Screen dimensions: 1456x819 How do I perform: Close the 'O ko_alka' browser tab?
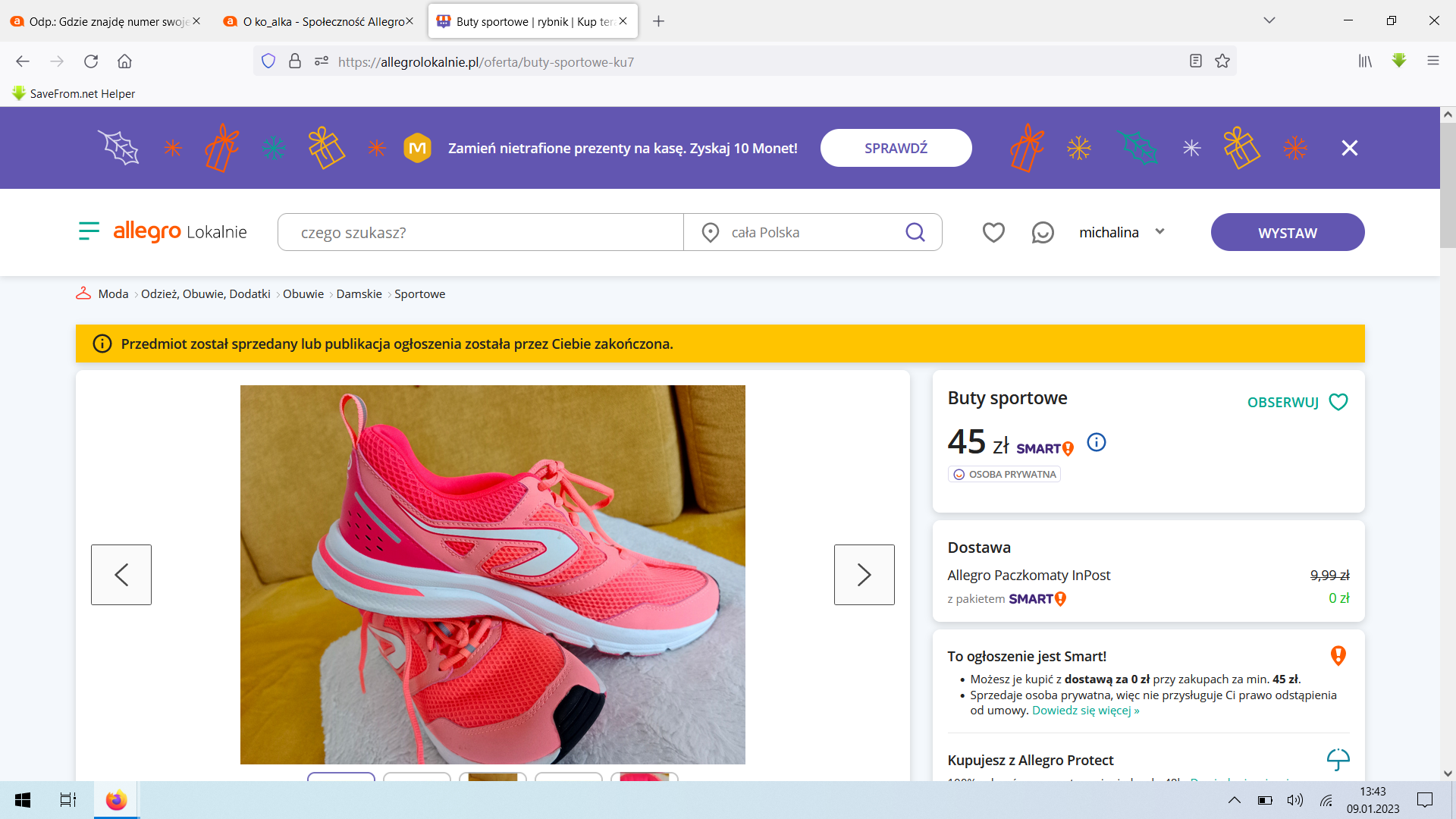409,21
